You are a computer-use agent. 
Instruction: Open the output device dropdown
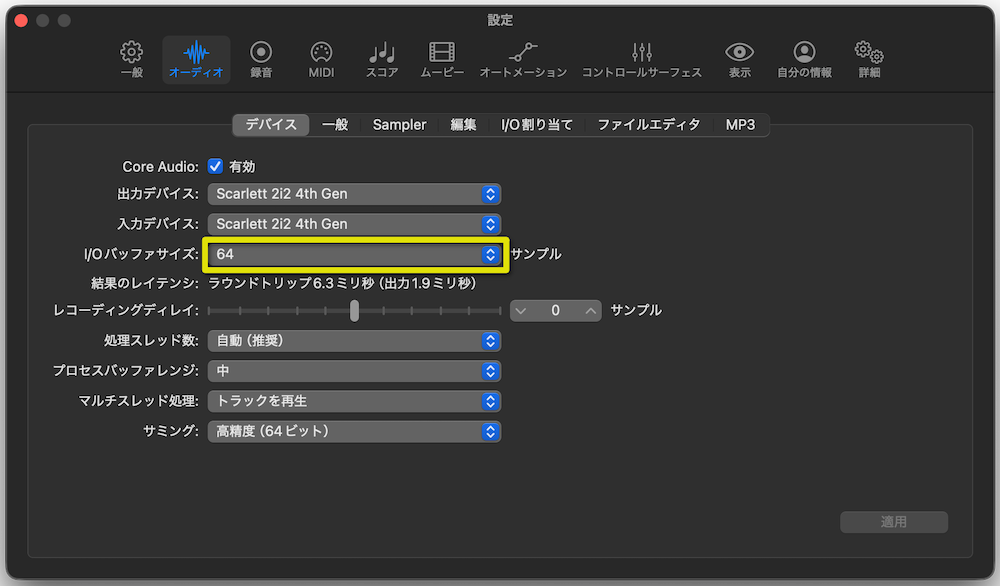click(x=354, y=194)
